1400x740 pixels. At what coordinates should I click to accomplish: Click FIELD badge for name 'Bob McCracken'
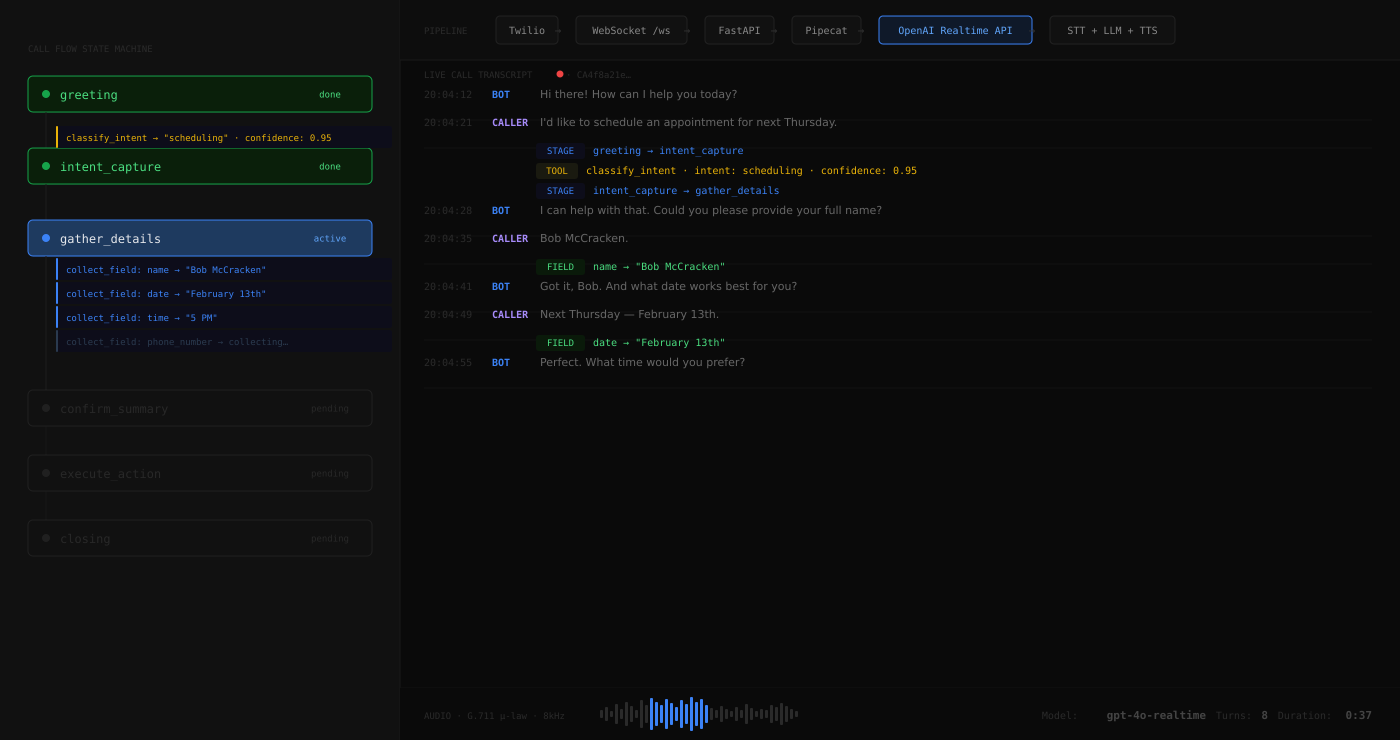click(x=560, y=267)
